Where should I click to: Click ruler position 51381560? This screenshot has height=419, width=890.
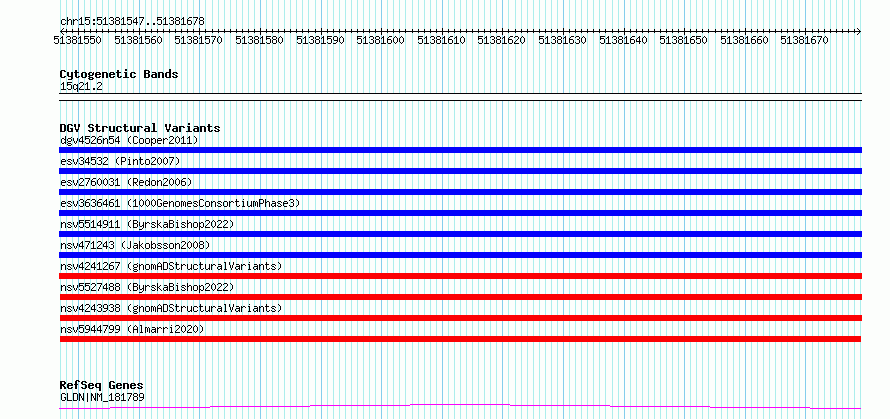click(138, 40)
